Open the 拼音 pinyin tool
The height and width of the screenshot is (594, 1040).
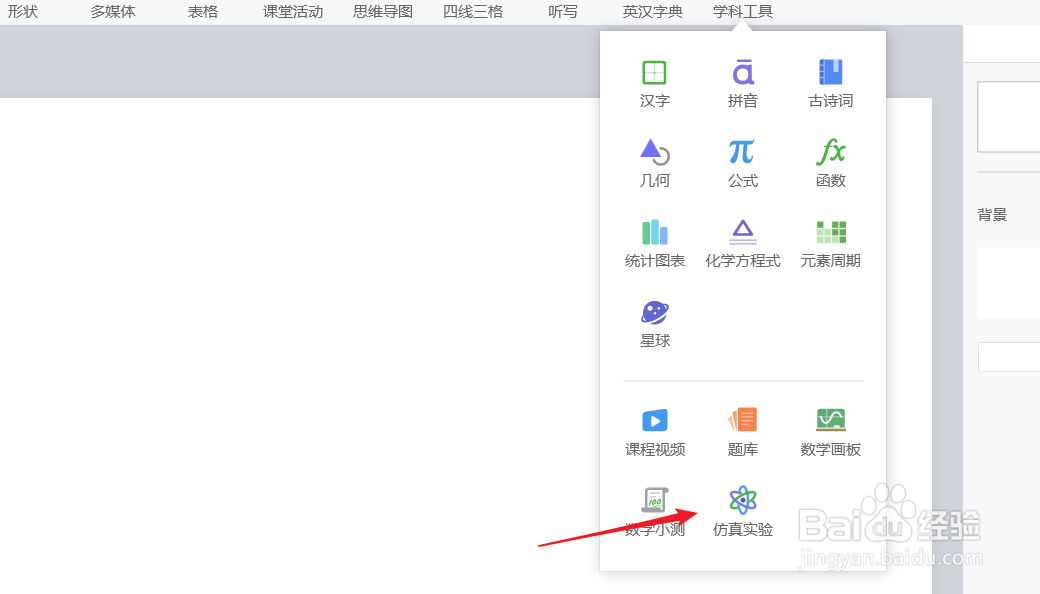point(742,84)
